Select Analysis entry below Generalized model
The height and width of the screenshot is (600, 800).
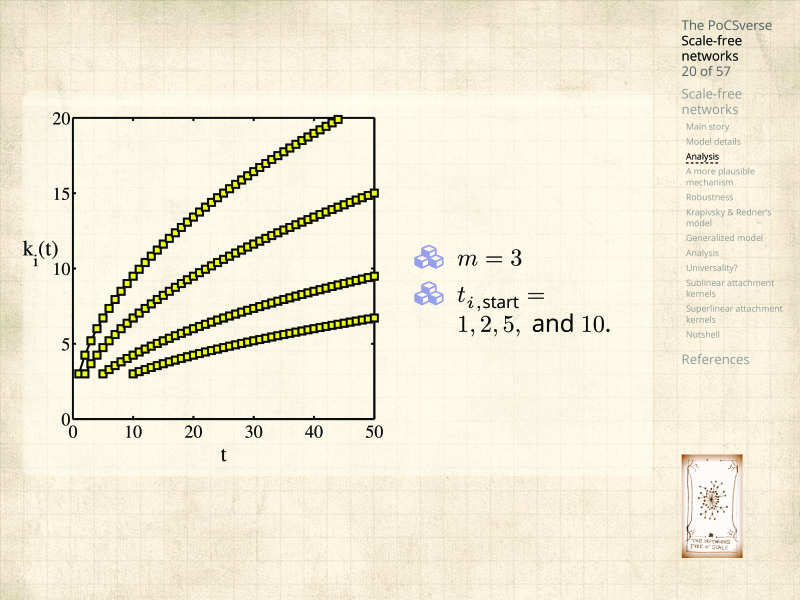(702, 253)
